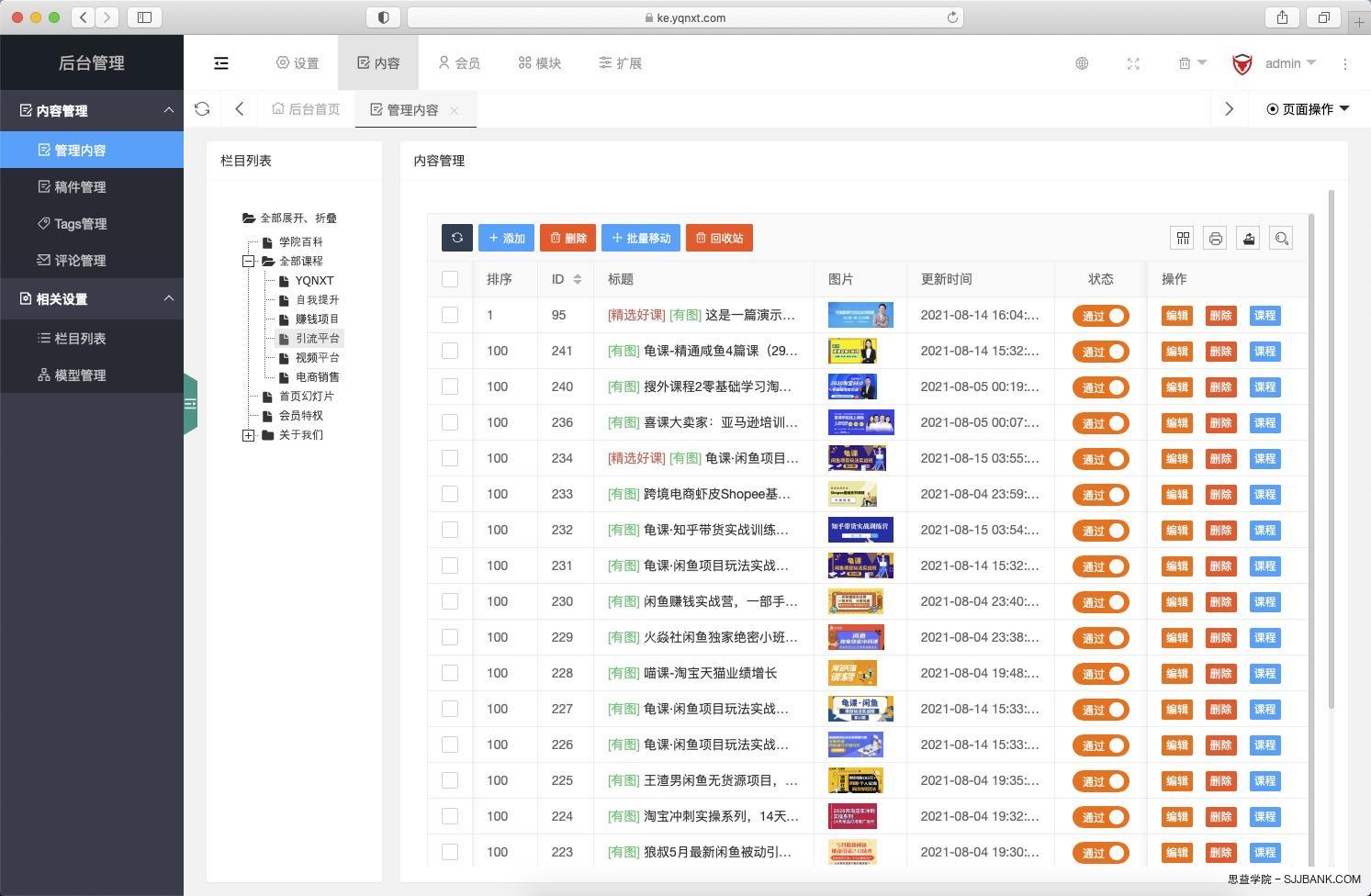Click the 回收站 button
The width and height of the screenshot is (1371, 896).
tap(719, 238)
